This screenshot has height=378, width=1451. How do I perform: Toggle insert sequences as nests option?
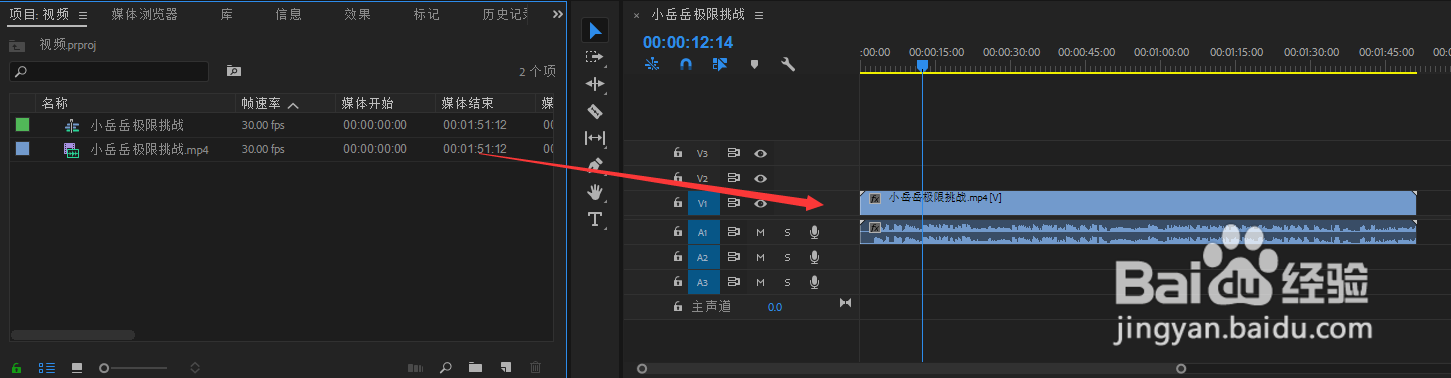point(652,64)
